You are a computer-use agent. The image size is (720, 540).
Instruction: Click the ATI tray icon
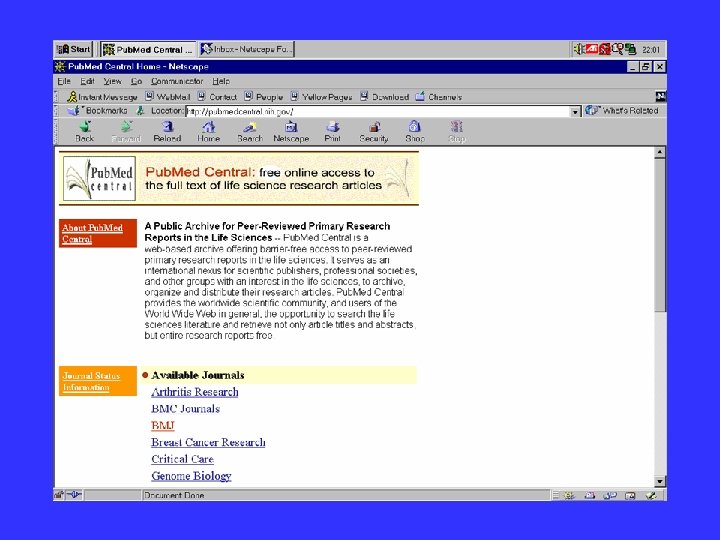pos(591,49)
